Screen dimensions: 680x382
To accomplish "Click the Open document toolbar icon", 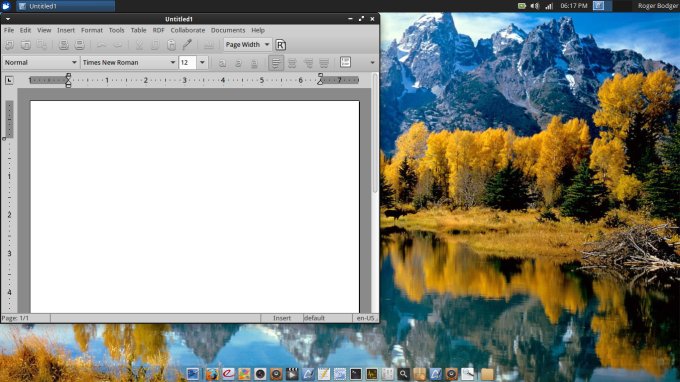I will 26,45.
